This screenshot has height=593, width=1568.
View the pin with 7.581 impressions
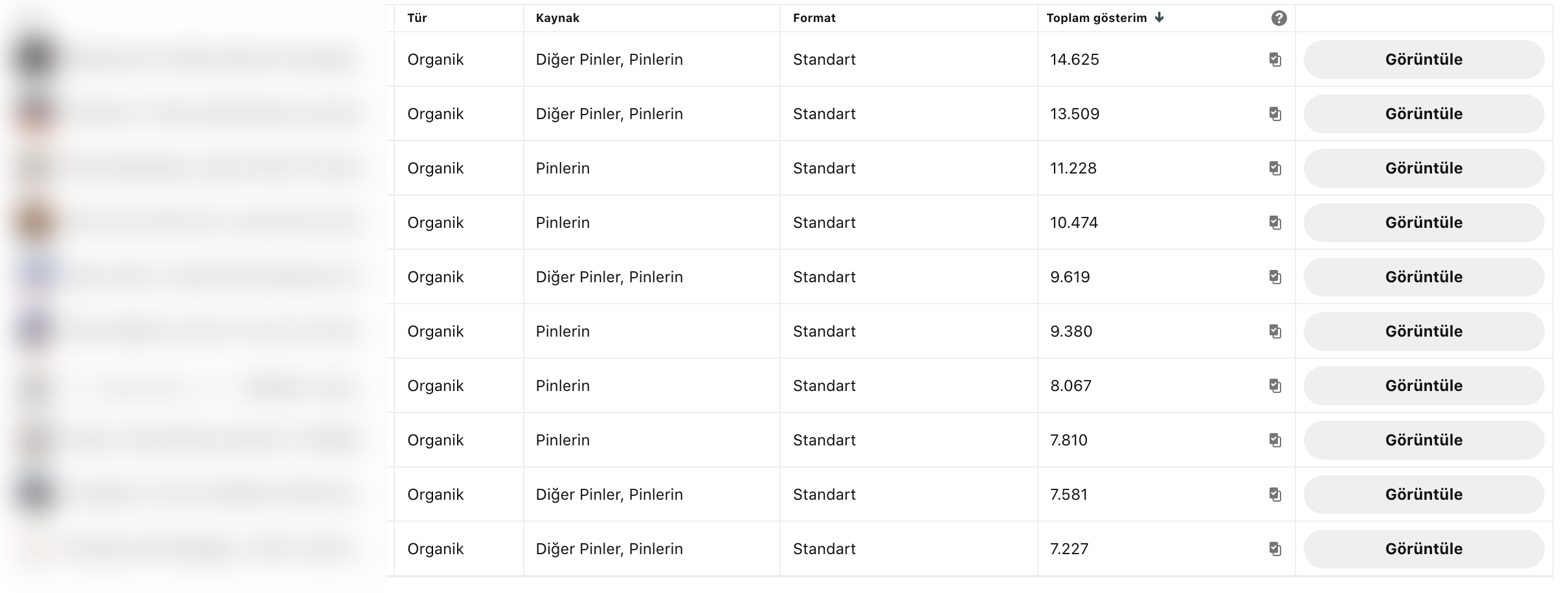point(1424,495)
